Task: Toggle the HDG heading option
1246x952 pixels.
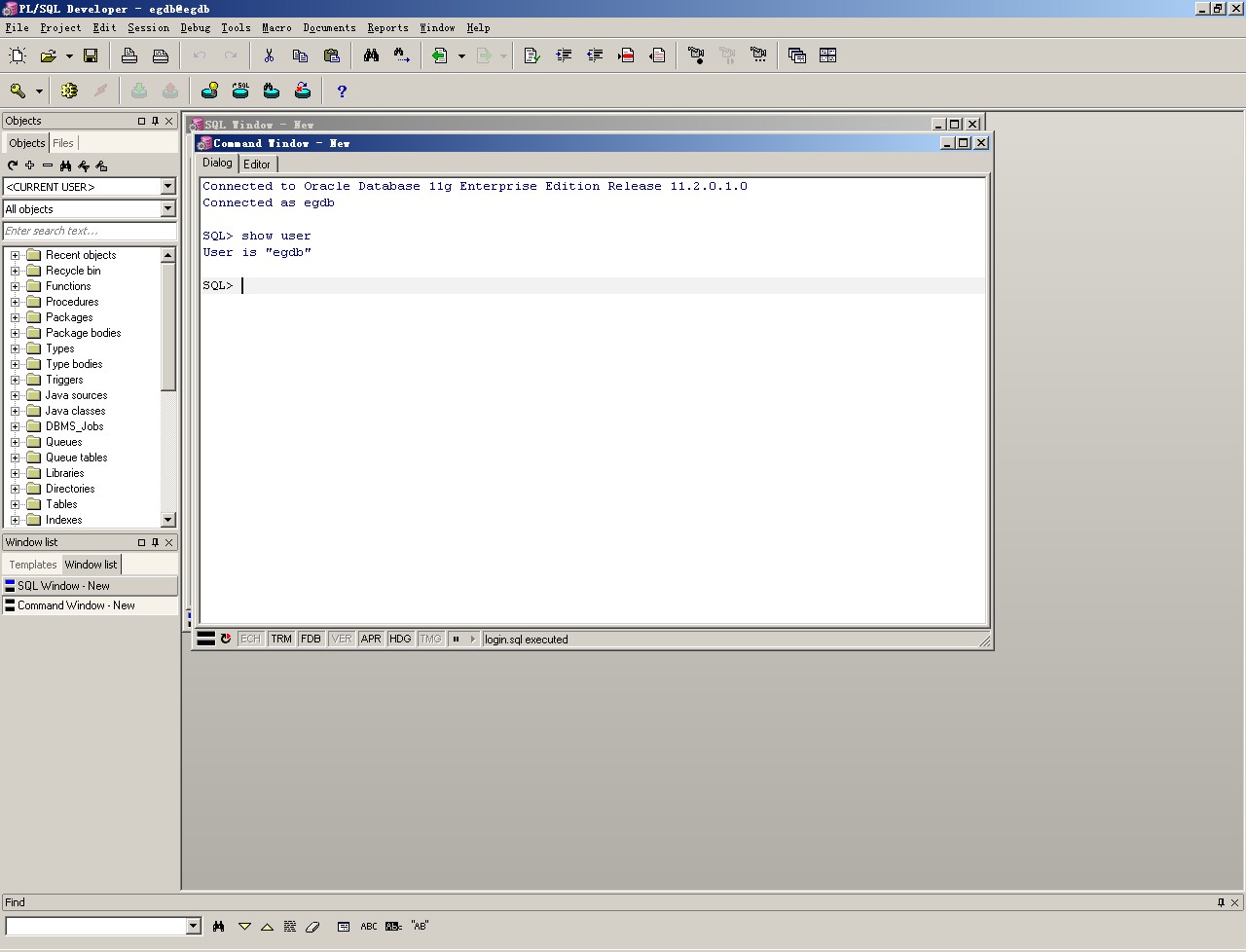Action: 400,639
